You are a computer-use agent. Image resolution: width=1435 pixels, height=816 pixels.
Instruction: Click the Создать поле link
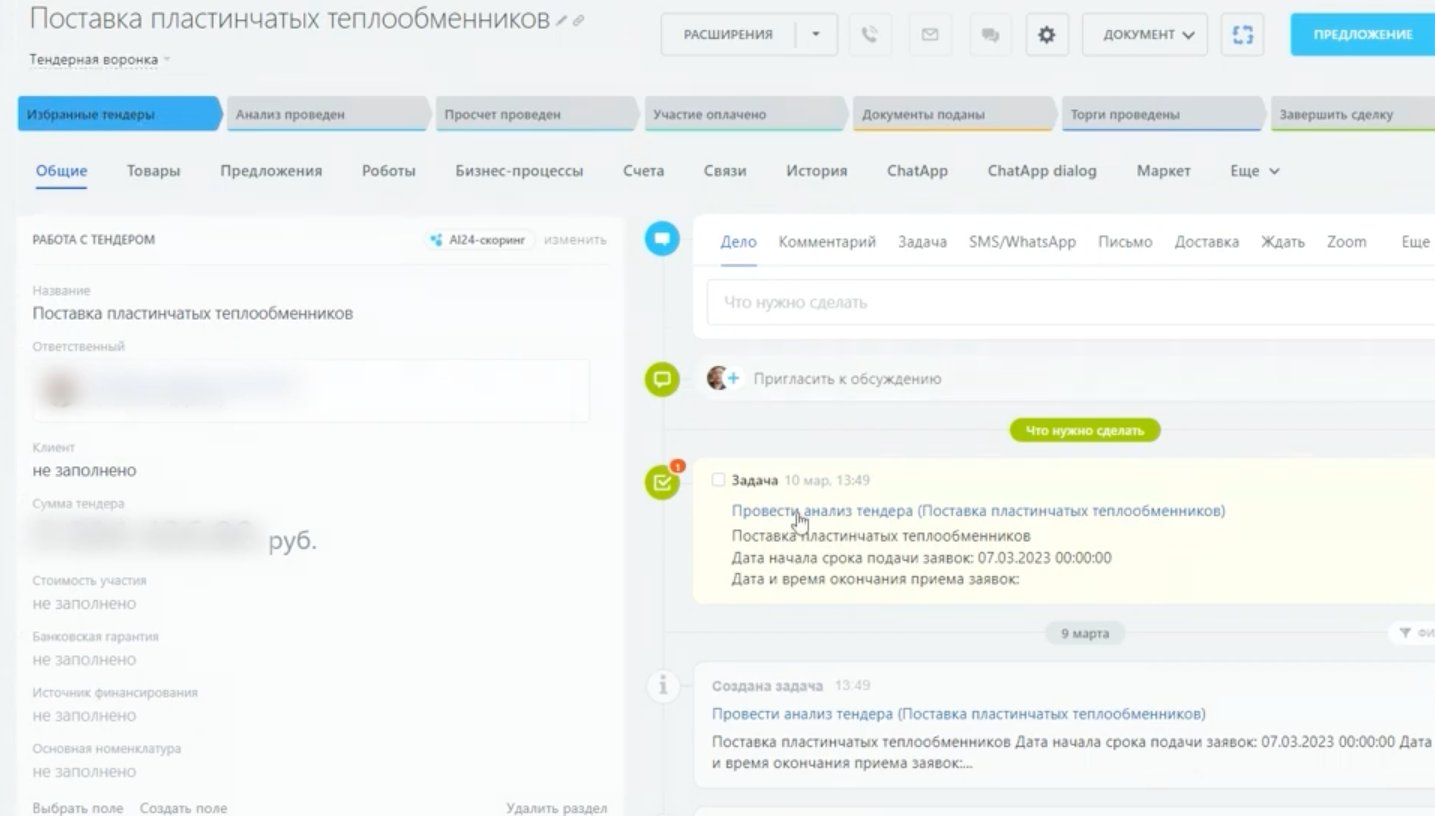[183, 808]
